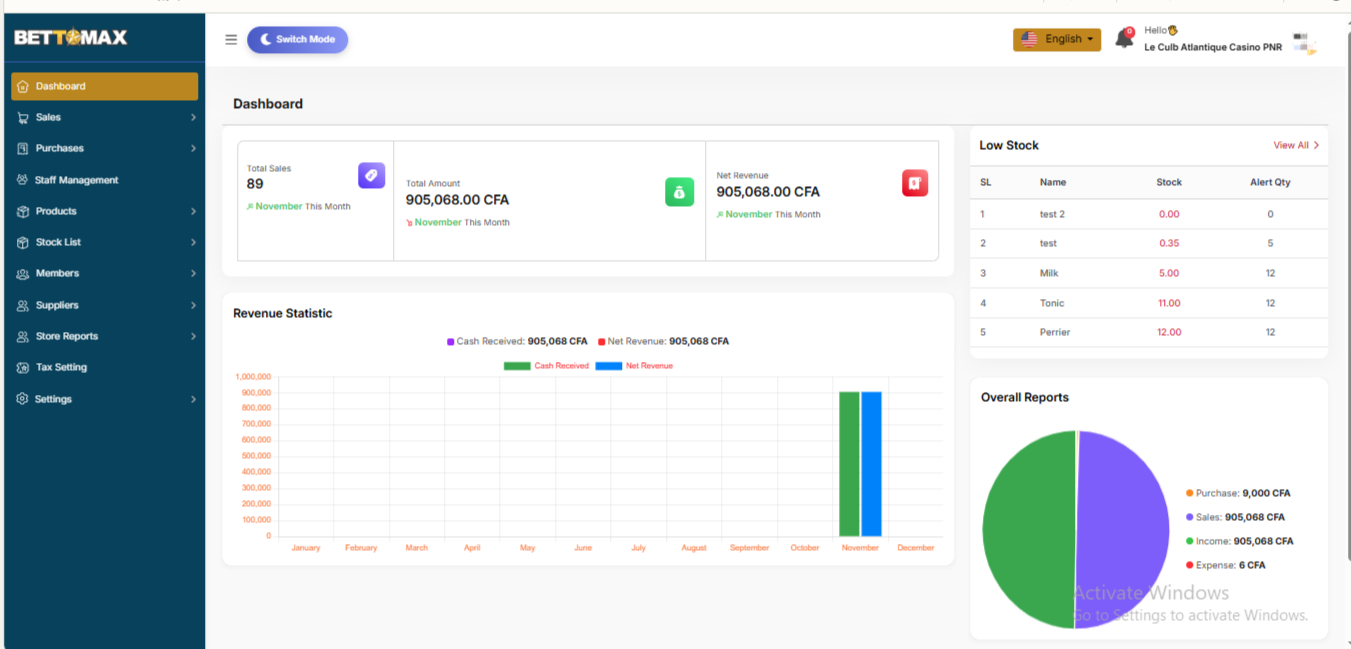Viewport: 1351px width, 649px height.
Task: Click the View All low stock link
Action: click(1295, 145)
